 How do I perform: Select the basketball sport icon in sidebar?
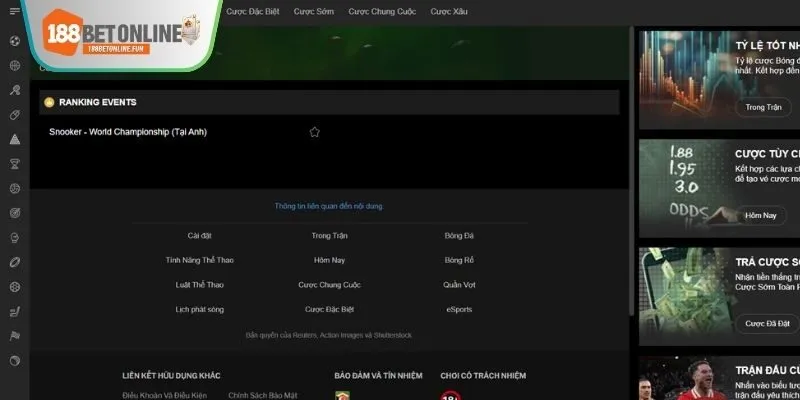tap(14, 66)
